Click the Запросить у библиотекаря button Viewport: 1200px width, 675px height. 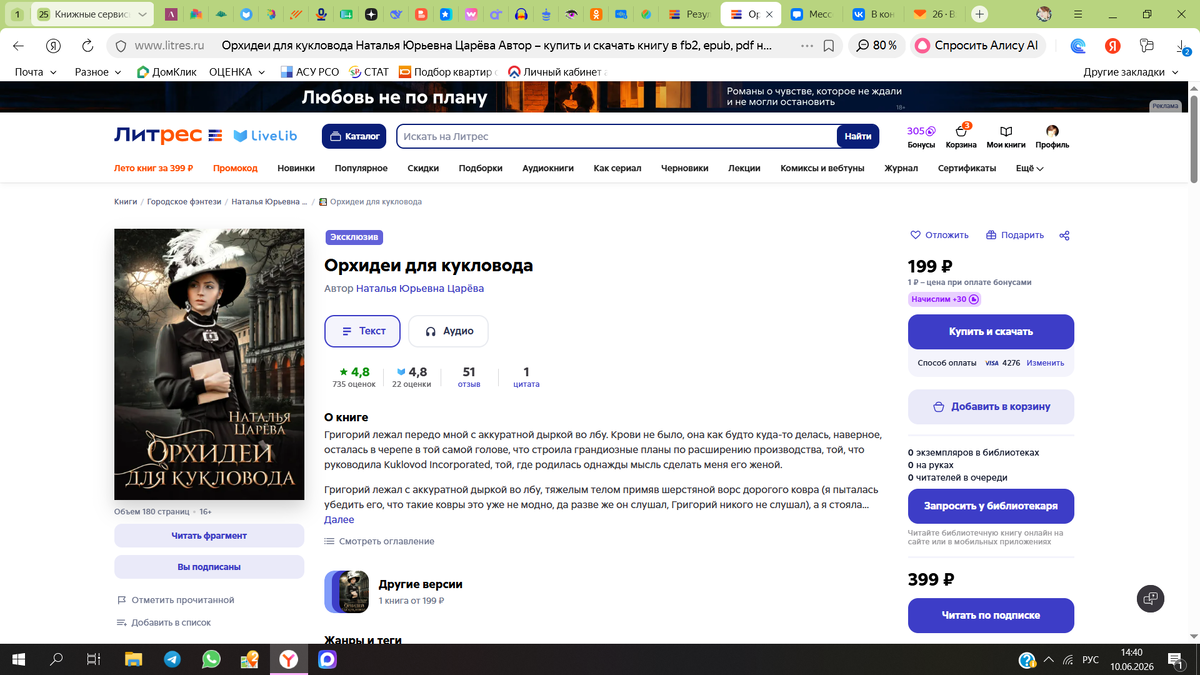click(991, 506)
